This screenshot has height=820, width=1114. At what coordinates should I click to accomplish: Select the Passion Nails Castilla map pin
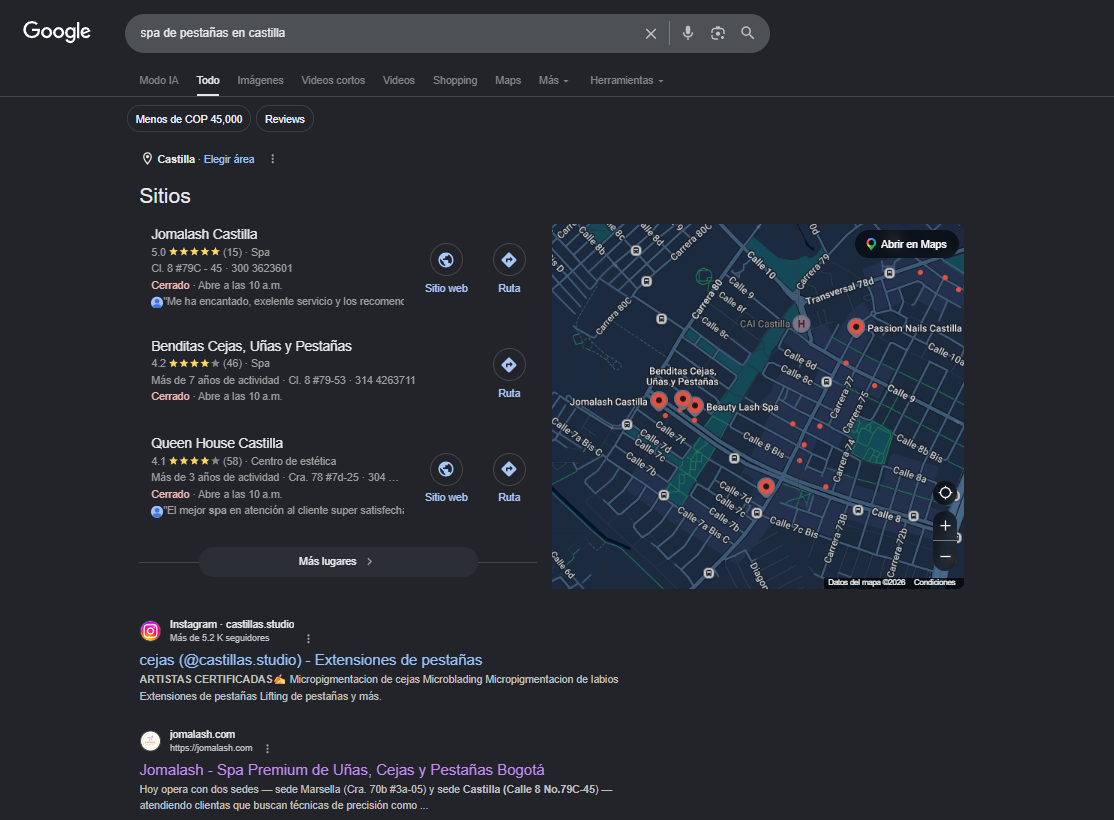pyautogui.click(x=856, y=327)
